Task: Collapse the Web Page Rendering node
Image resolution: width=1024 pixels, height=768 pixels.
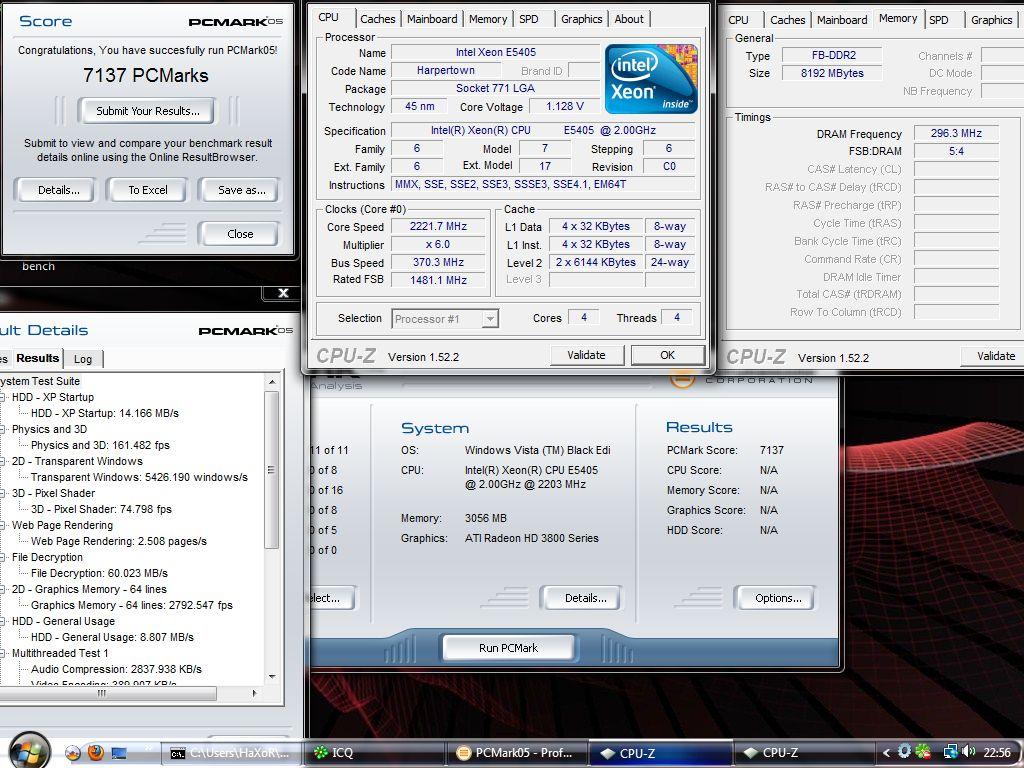Action: tap(3, 525)
